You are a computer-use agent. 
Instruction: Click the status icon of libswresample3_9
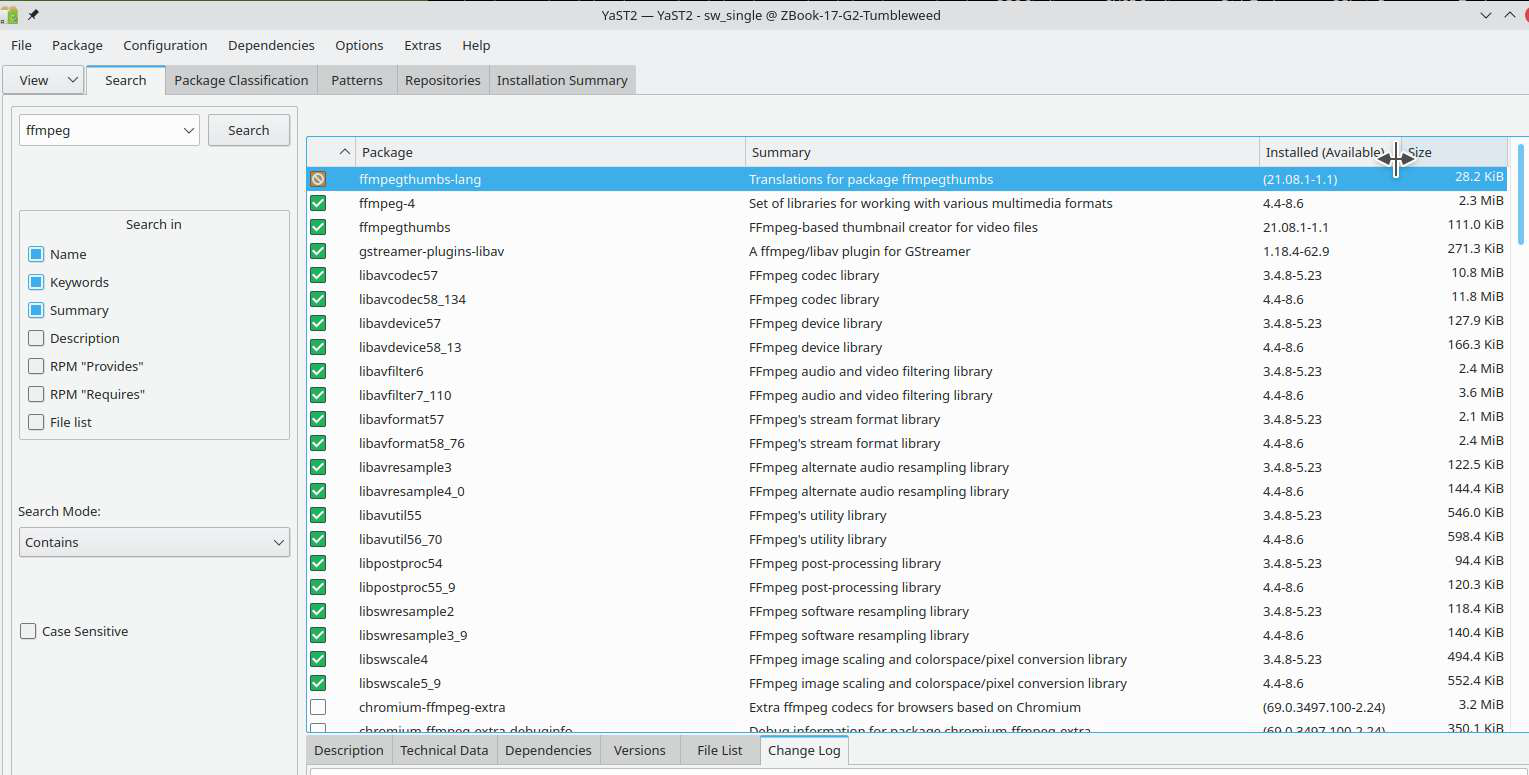(318, 635)
